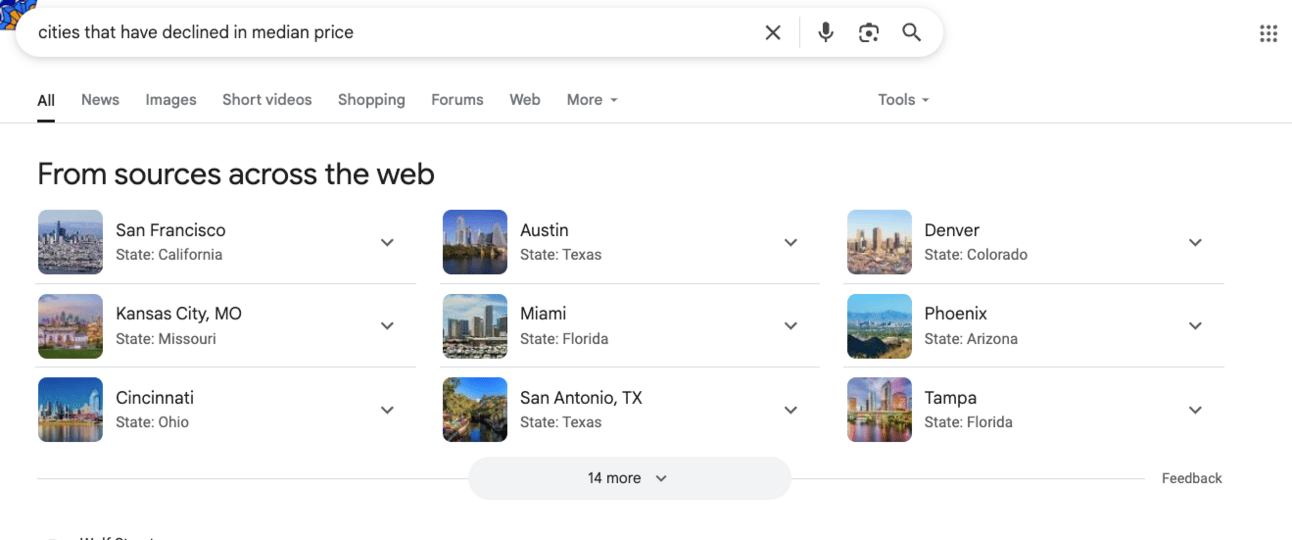Open Phoenix thumbnail image
This screenshot has width=1292, height=540.
[x=879, y=326]
